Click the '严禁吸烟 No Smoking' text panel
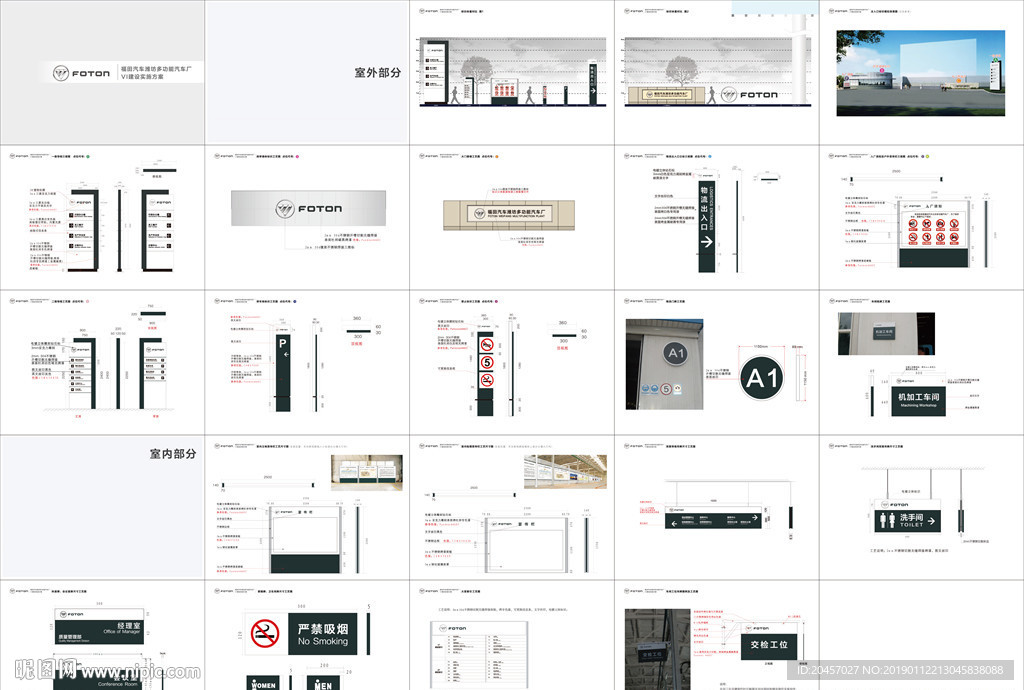The height and width of the screenshot is (690, 1024). (323, 634)
